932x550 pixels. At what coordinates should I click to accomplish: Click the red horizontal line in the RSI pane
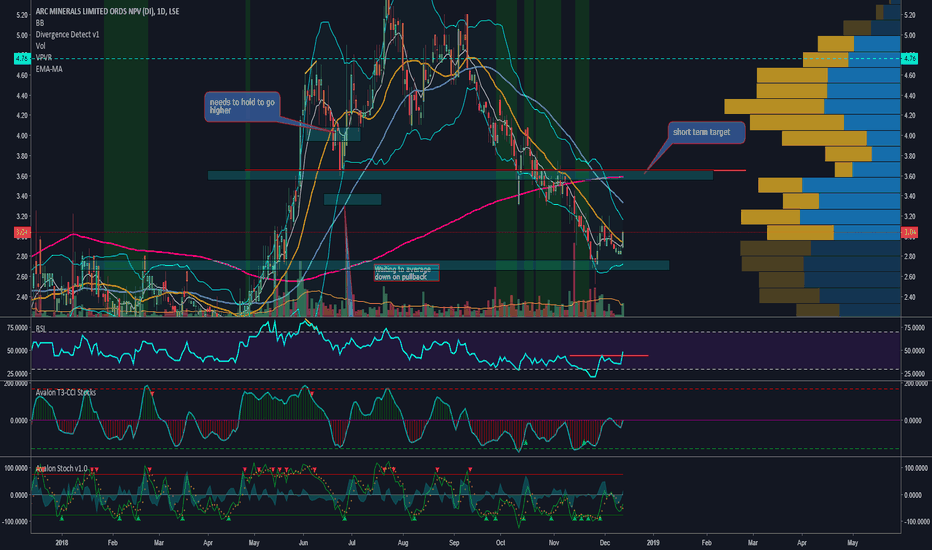point(609,356)
